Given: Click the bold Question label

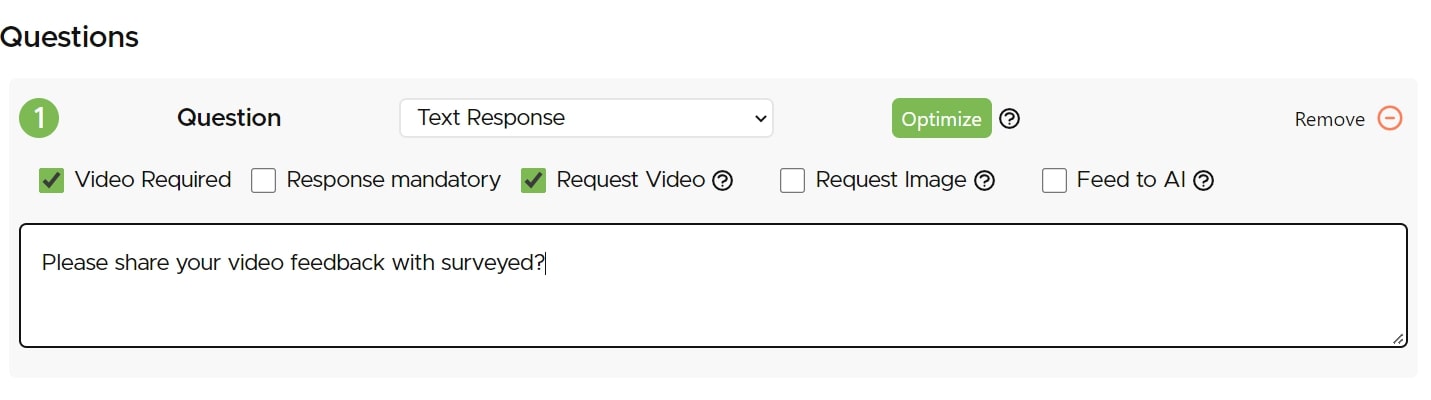Looking at the screenshot, I should click(x=229, y=118).
